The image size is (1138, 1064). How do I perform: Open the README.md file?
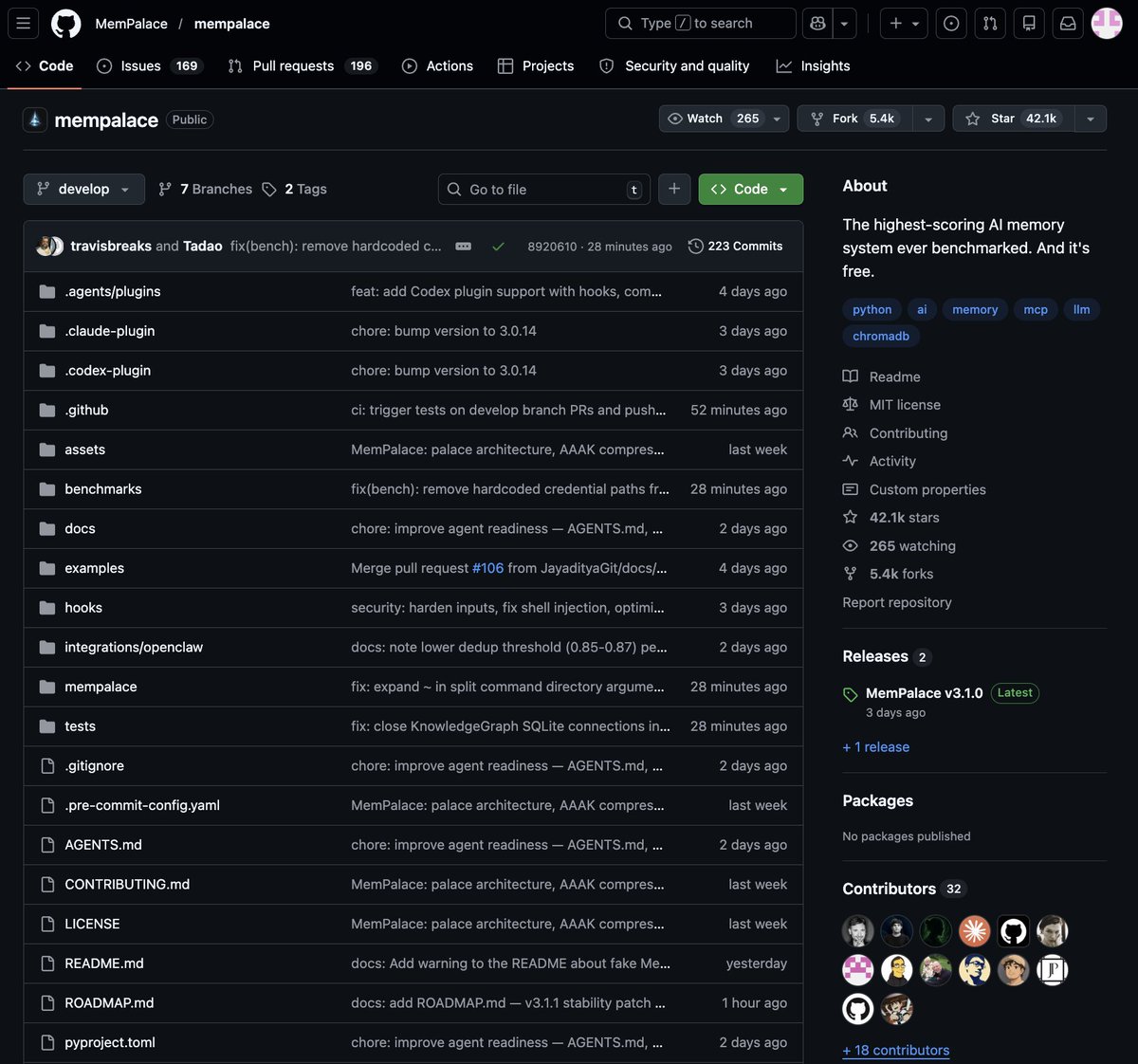coord(104,963)
